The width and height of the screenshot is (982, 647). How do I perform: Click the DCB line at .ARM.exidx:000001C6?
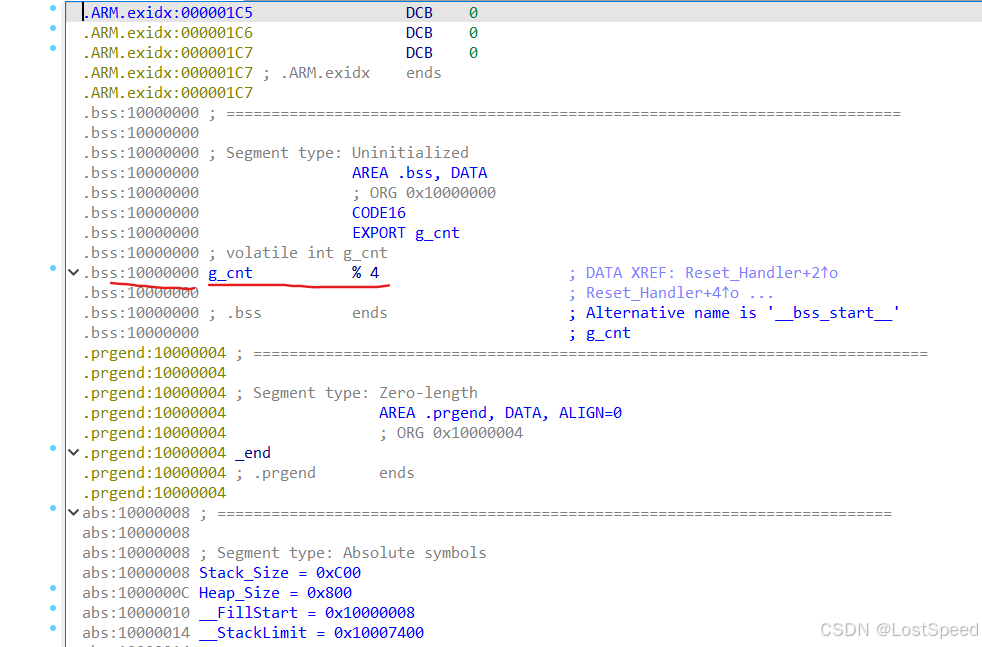(x=281, y=33)
